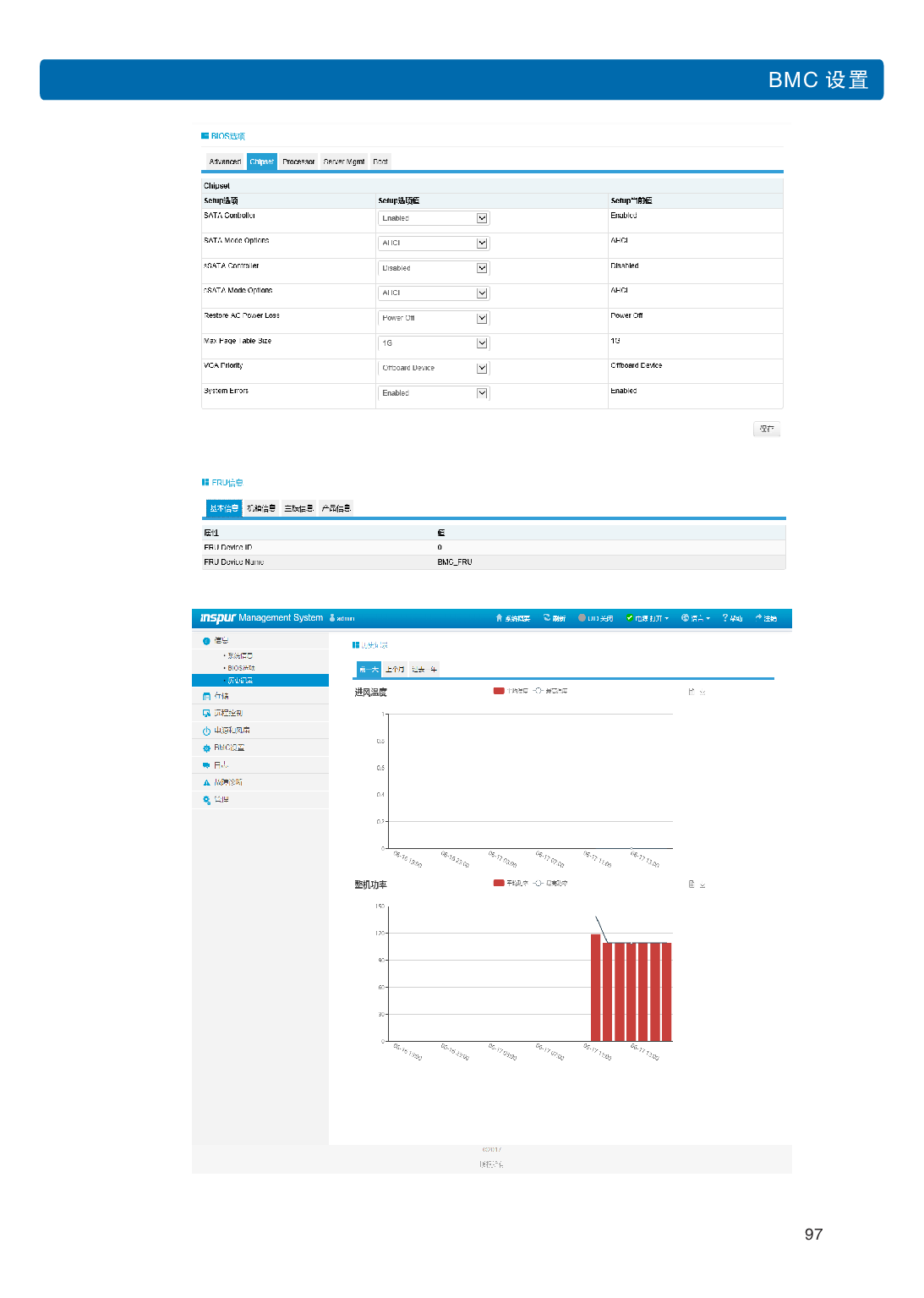Expand the Restore AC Power Loss dropdown

tap(482, 318)
